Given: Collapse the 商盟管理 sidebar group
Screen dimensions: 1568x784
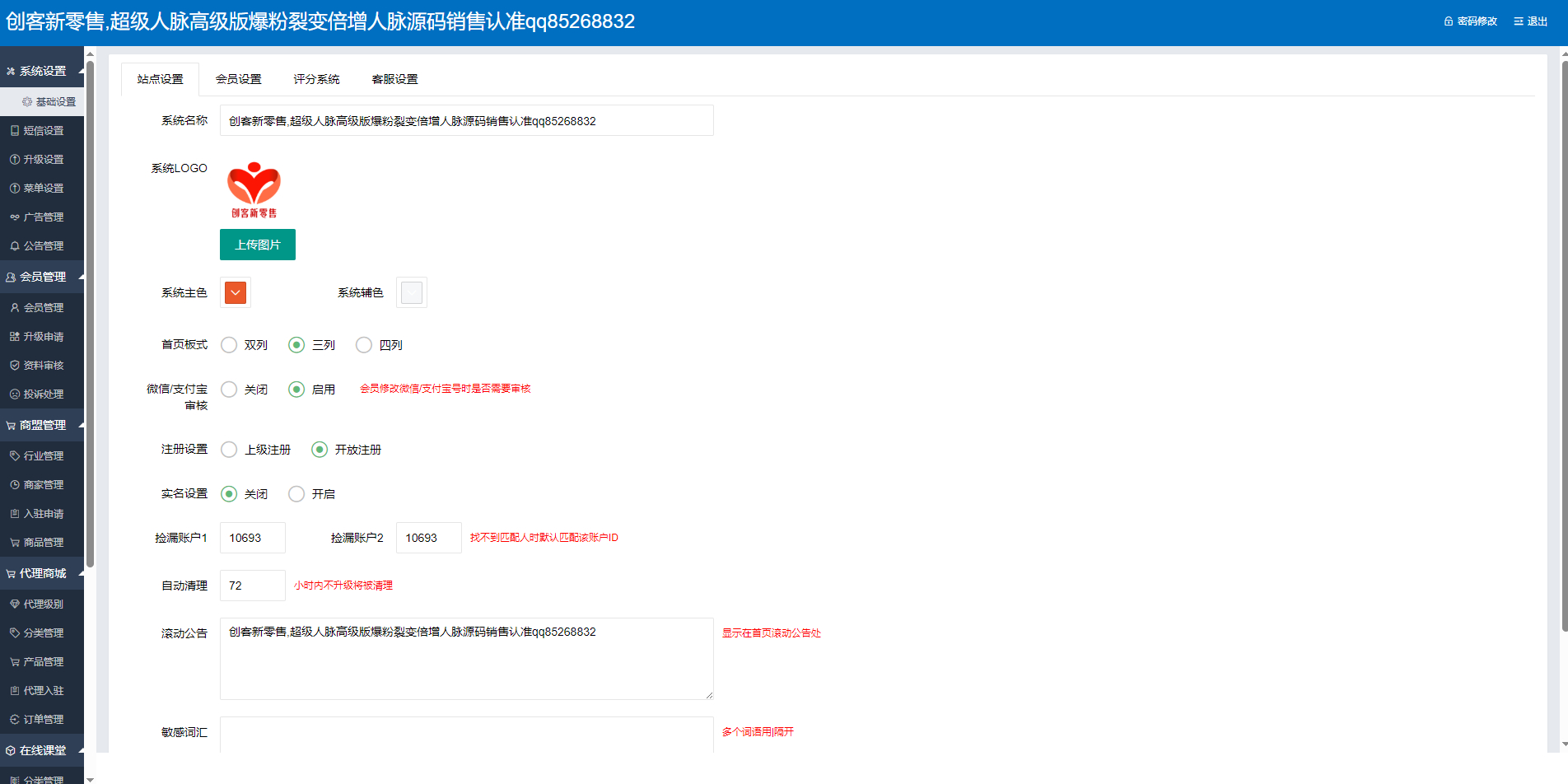Looking at the screenshot, I should [x=41, y=425].
